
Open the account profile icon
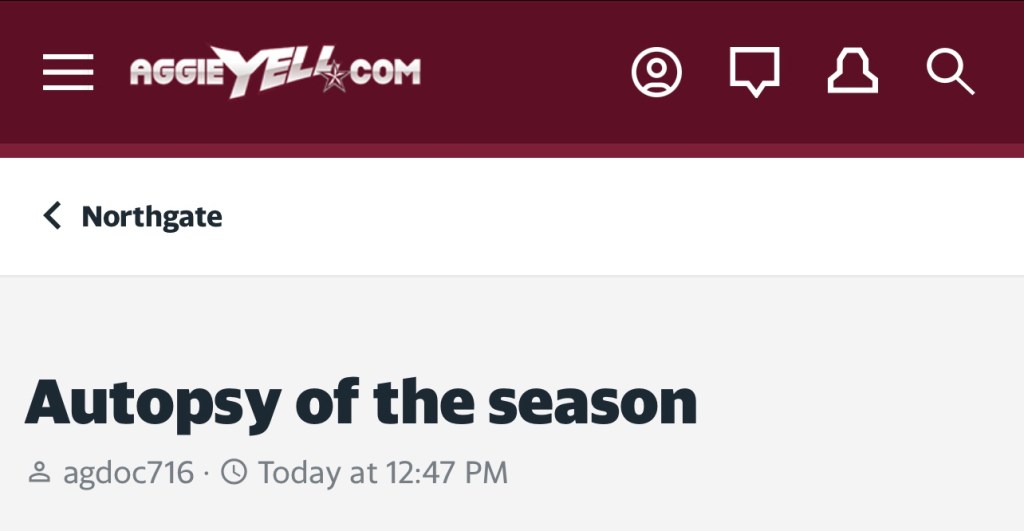pyautogui.click(x=657, y=73)
